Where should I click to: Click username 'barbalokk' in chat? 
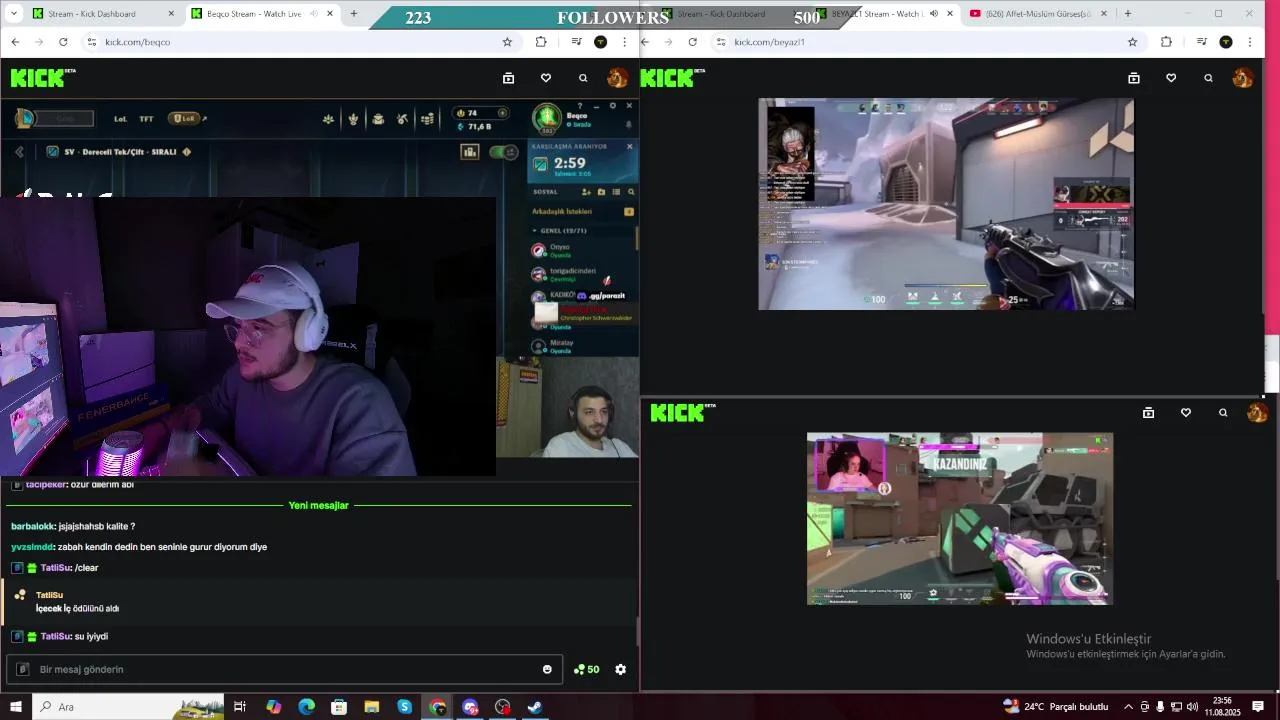32,526
